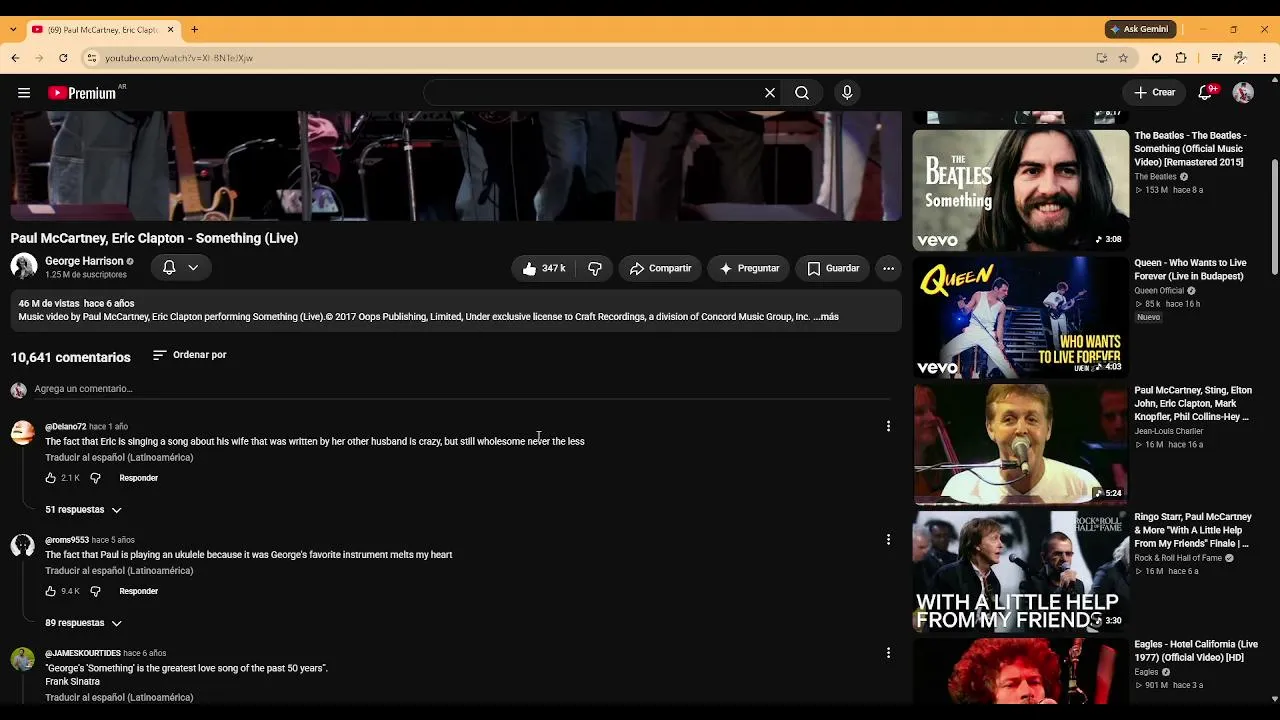Screen dimensions: 1280x720
Task: Bookmark this page with the star icon
Action: pyautogui.click(x=1123, y=58)
